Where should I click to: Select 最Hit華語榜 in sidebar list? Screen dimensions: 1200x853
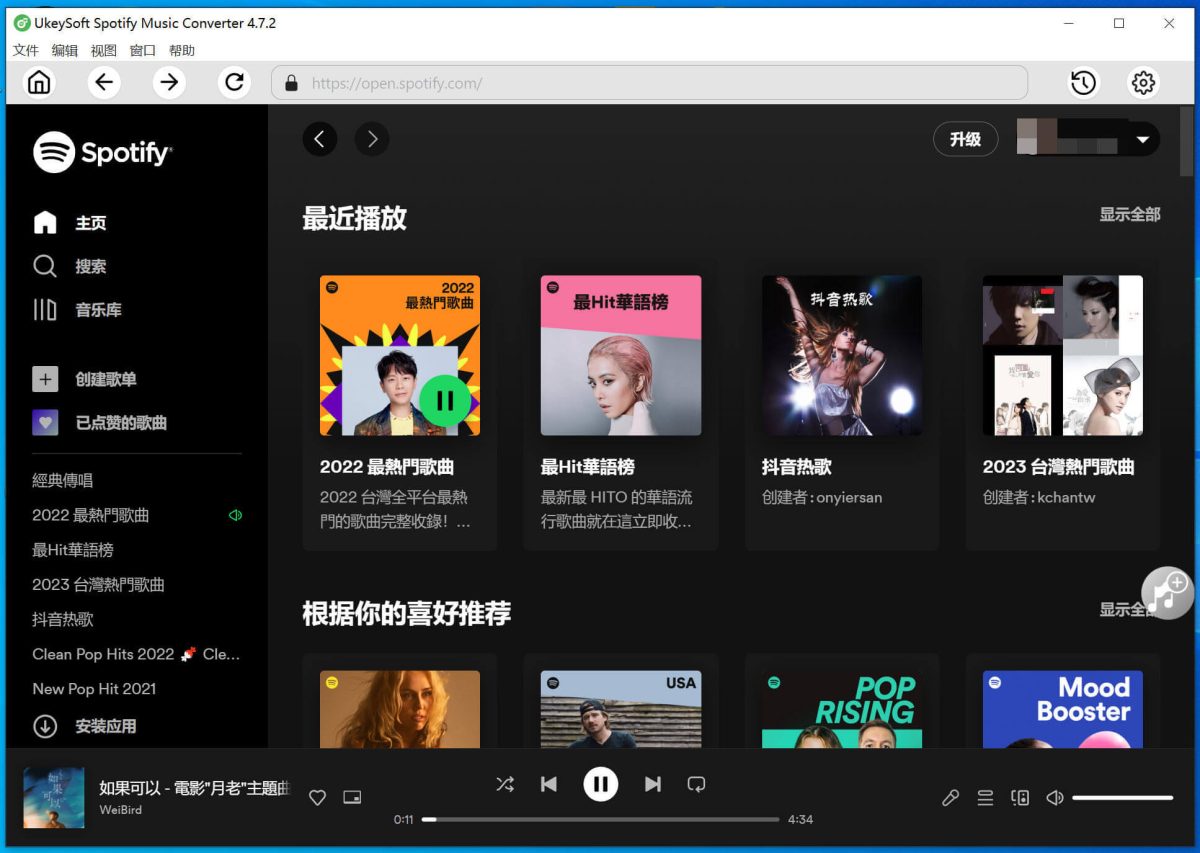click(x=73, y=550)
